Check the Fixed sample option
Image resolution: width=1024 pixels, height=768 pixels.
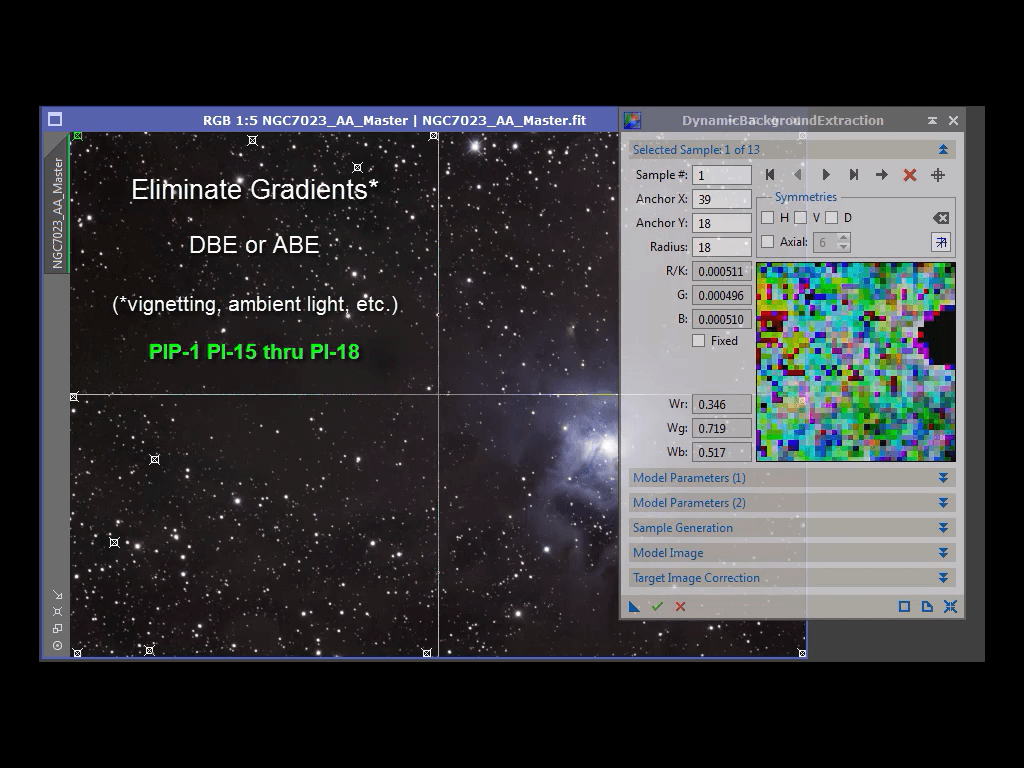[x=699, y=341]
